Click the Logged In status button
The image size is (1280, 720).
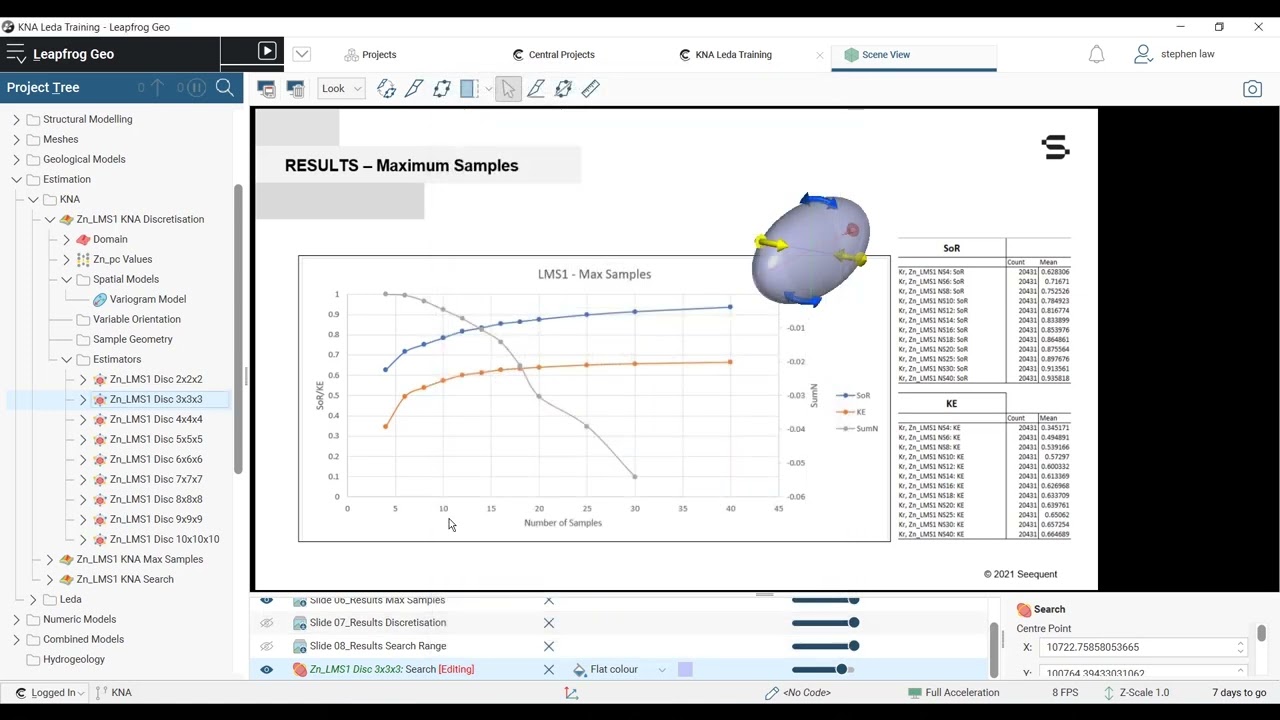click(x=48, y=692)
